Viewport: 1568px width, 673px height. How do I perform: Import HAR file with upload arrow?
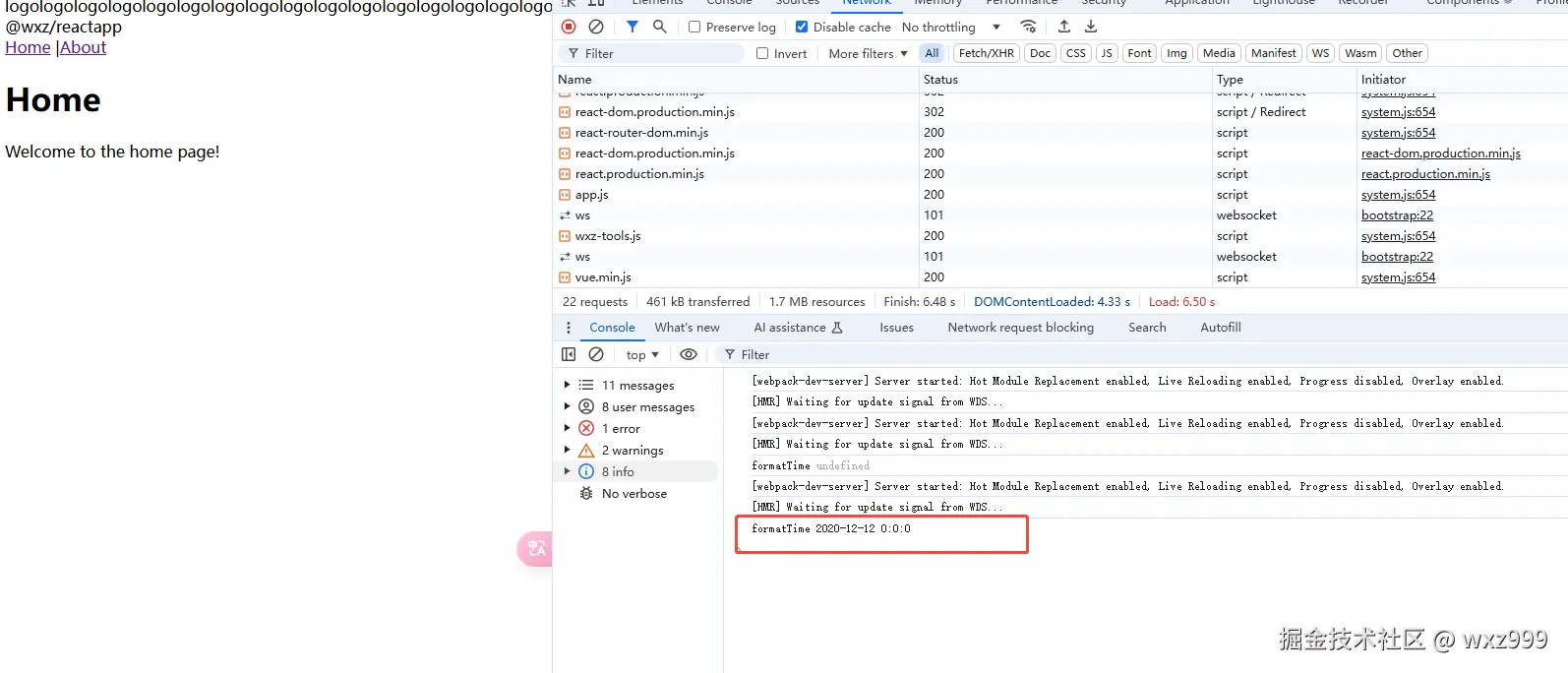(1064, 27)
